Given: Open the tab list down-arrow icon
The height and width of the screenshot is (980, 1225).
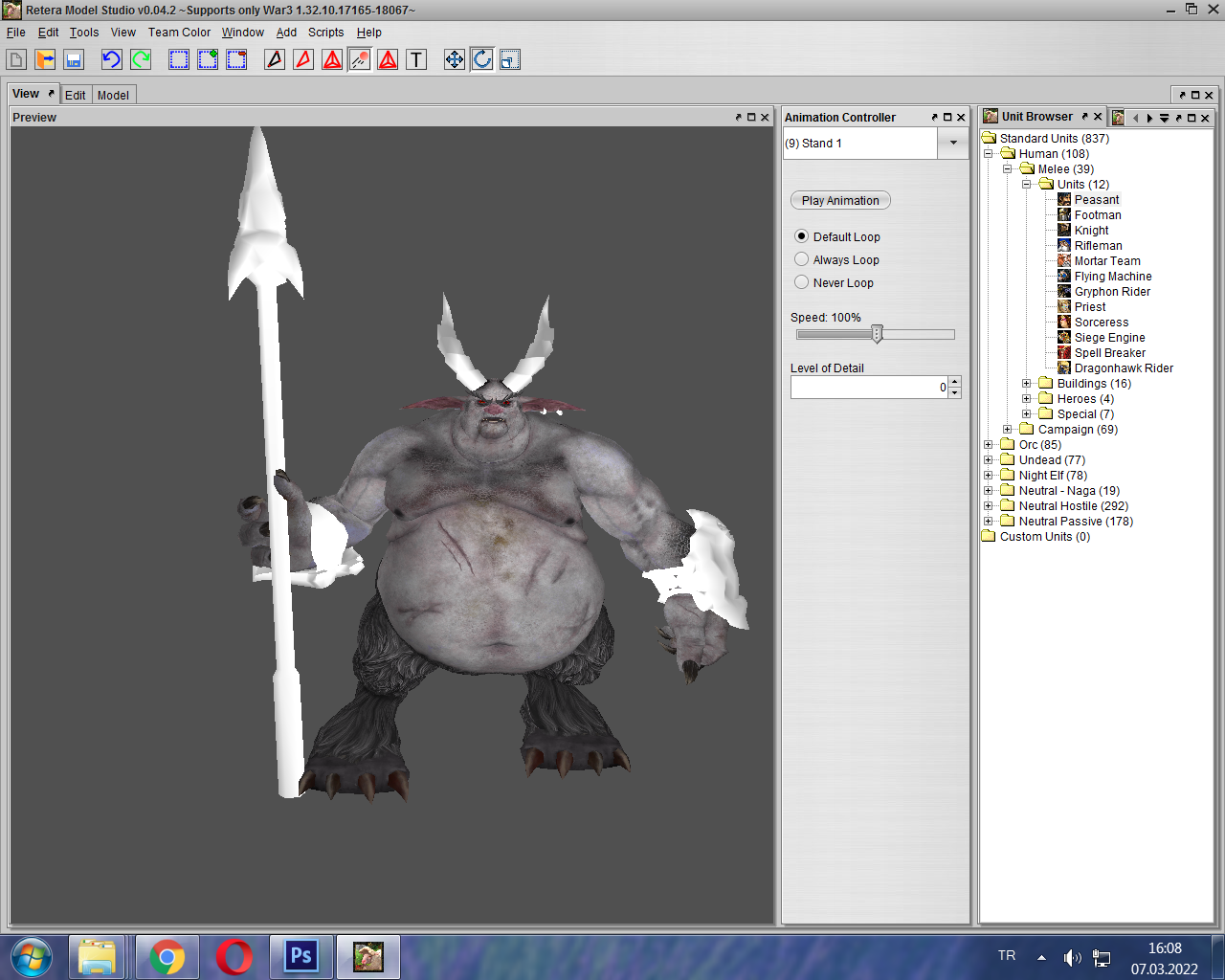Looking at the screenshot, I should (x=1164, y=119).
